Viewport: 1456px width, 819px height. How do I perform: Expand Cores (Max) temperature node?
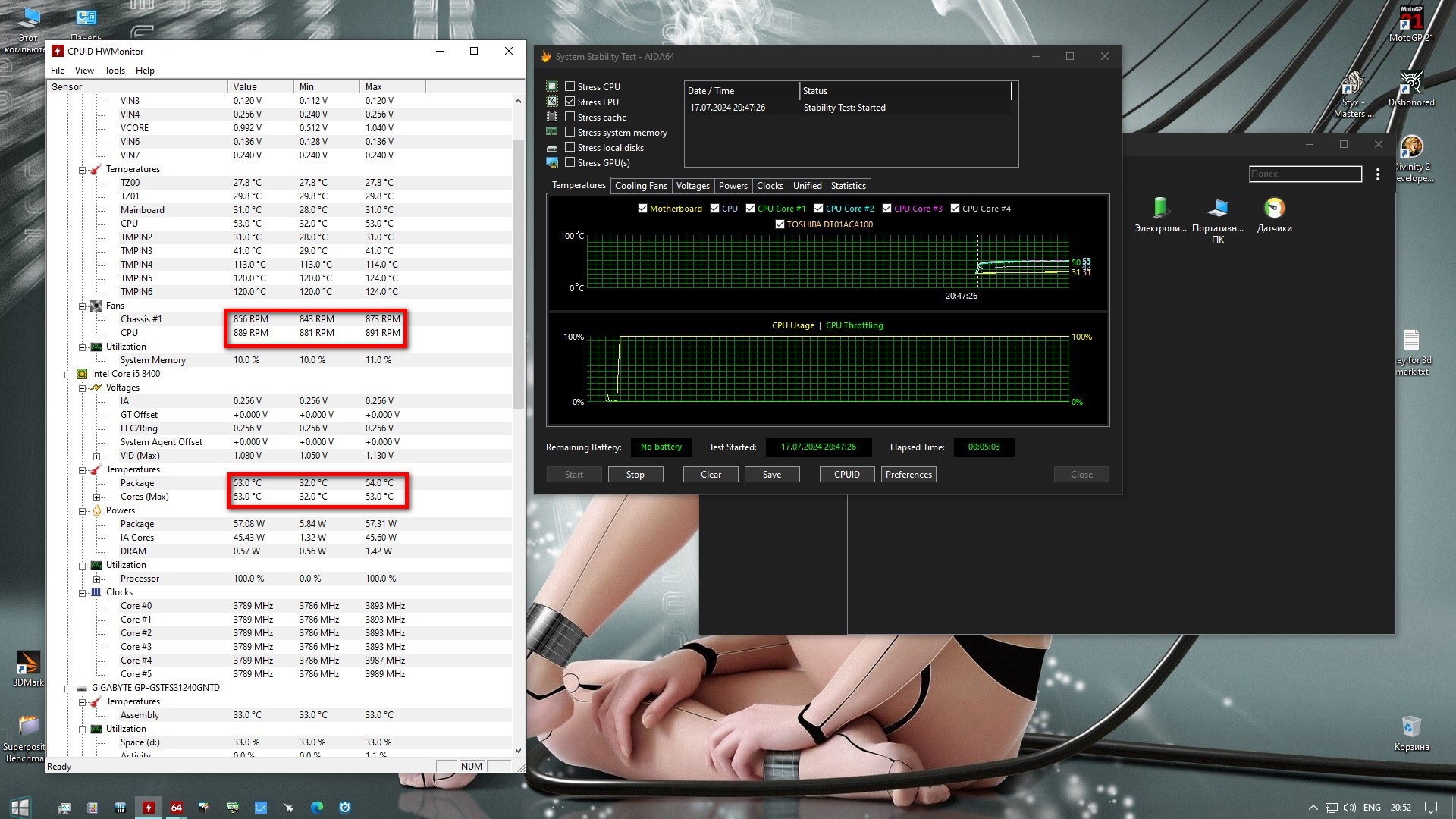(x=97, y=497)
